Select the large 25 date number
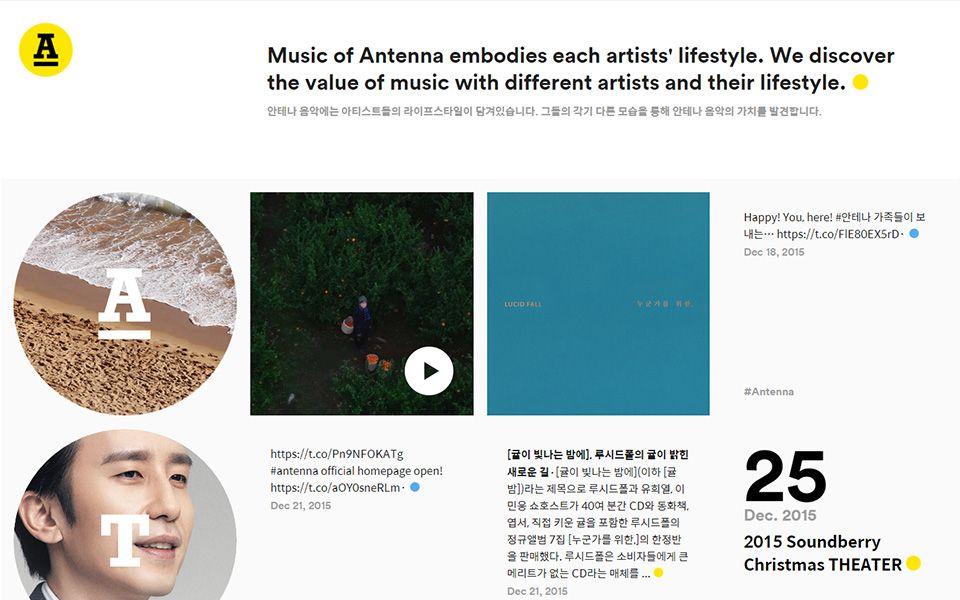The height and width of the screenshot is (600, 960). pos(786,477)
